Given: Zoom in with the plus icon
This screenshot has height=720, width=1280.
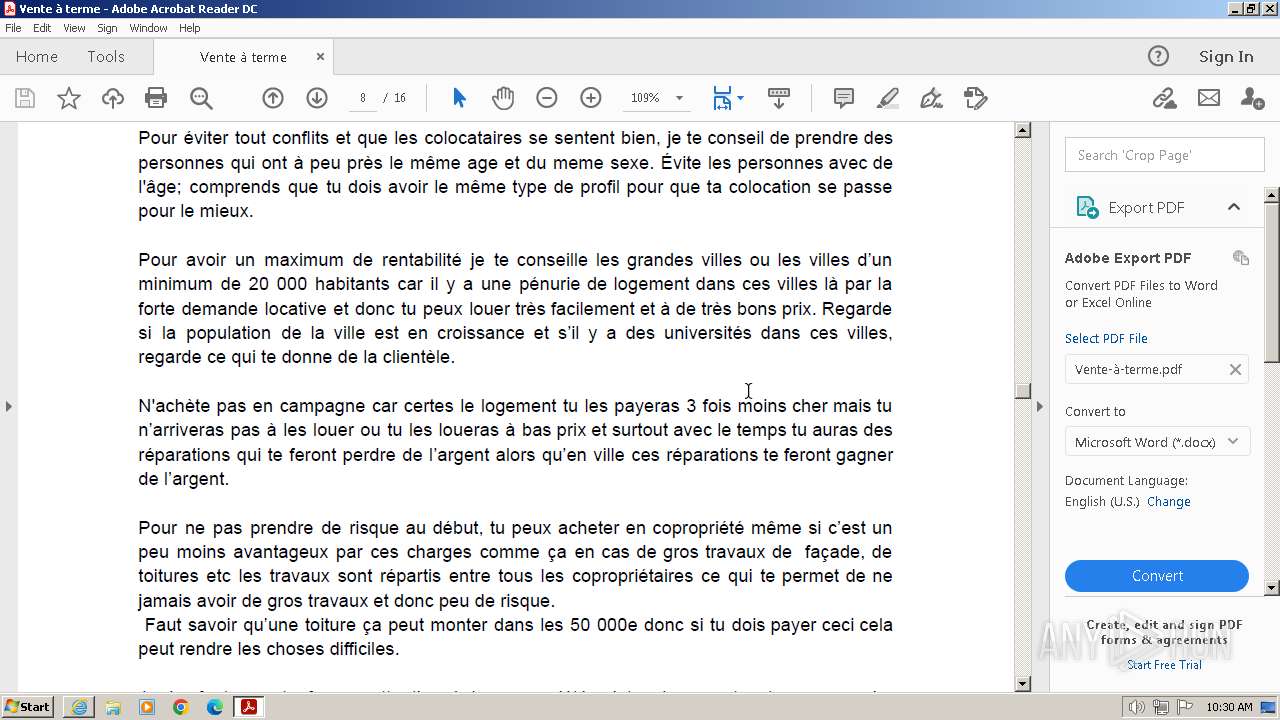Looking at the screenshot, I should click(591, 98).
